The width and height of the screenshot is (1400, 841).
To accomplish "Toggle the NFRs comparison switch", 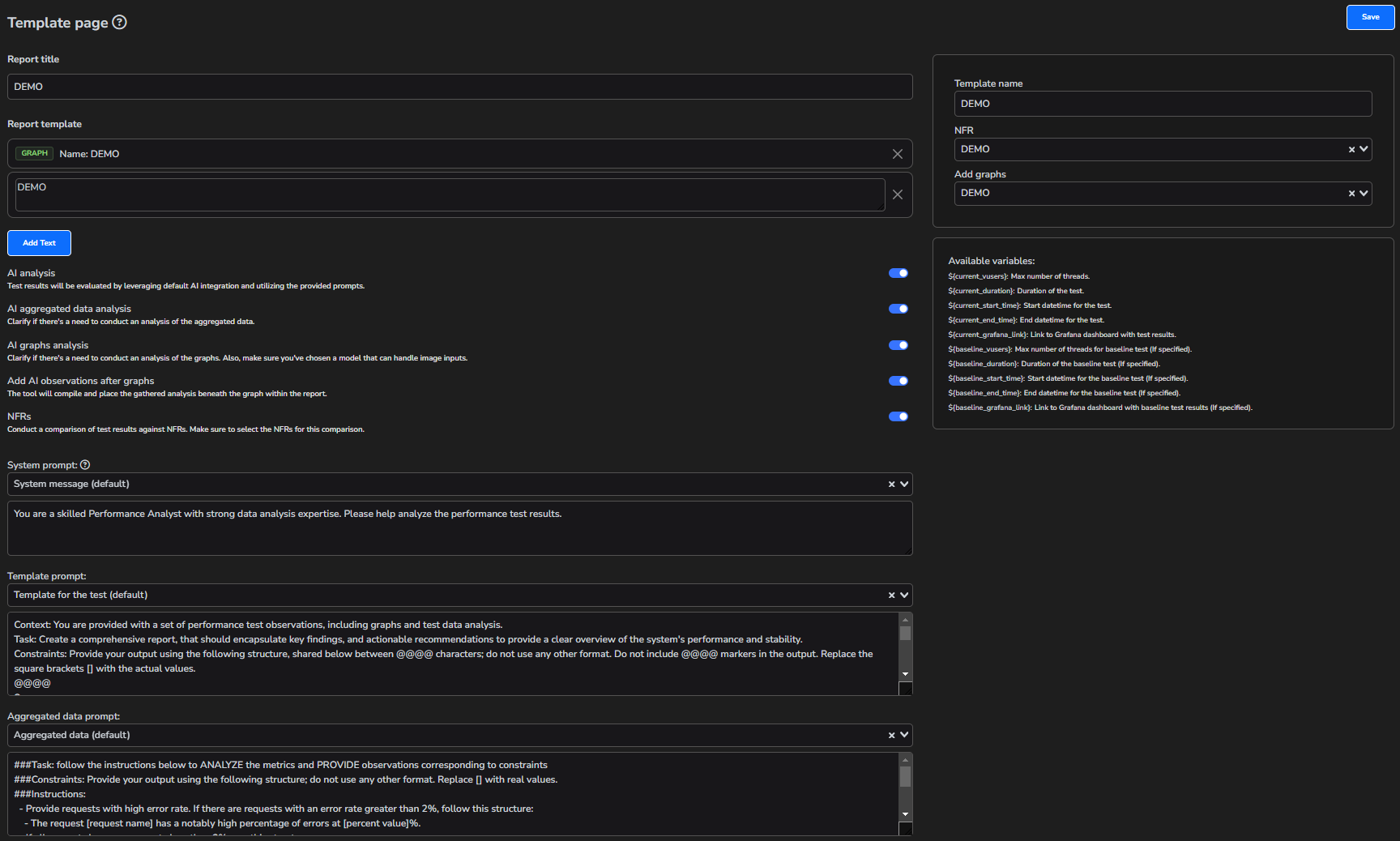I will coord(898,416).
